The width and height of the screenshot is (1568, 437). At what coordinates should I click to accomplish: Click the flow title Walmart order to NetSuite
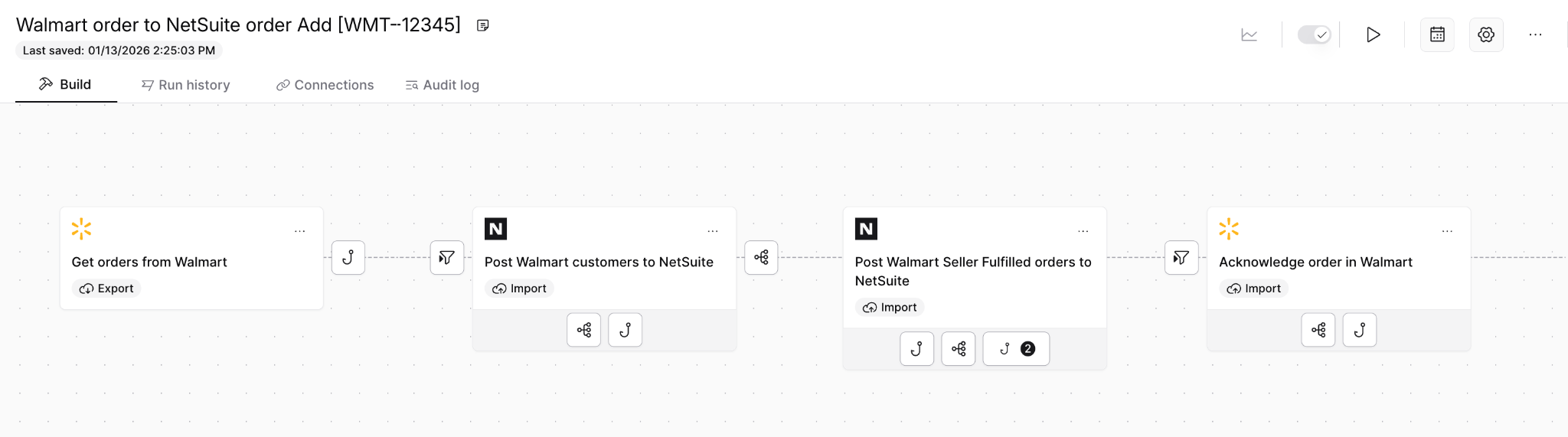point(238,24)
